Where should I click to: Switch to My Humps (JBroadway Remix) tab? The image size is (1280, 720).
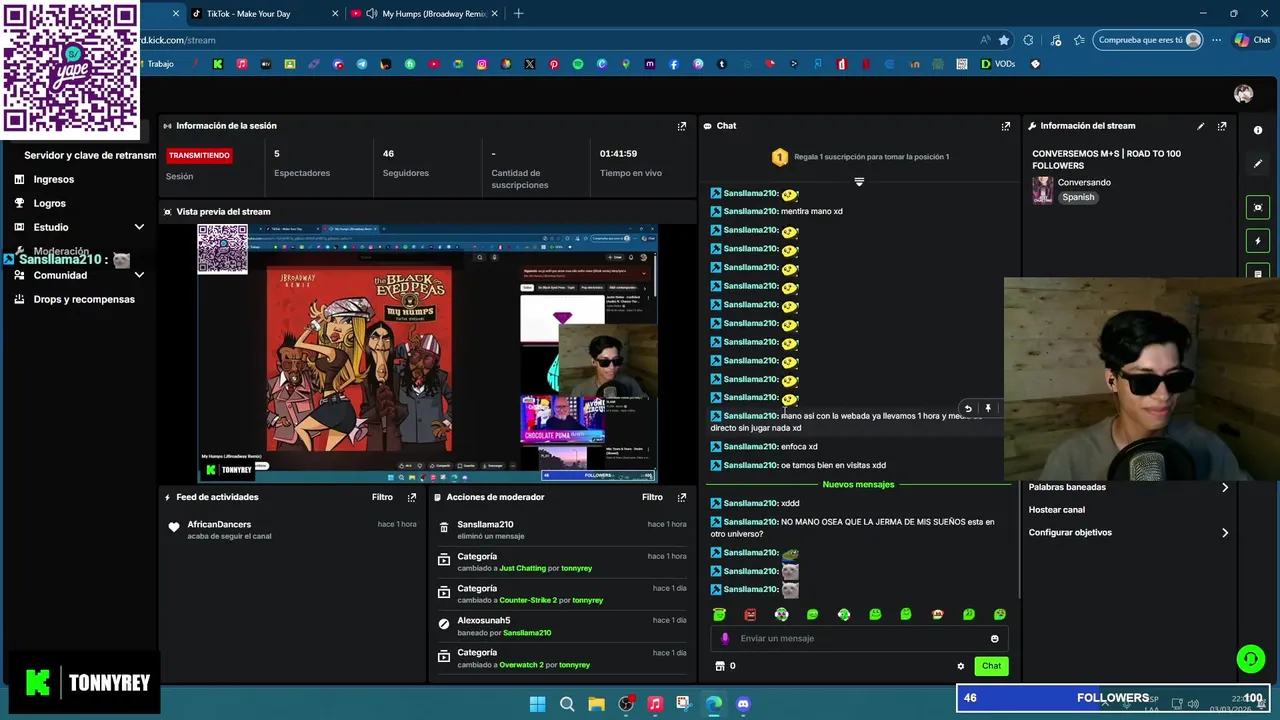[x=424, y=14]
